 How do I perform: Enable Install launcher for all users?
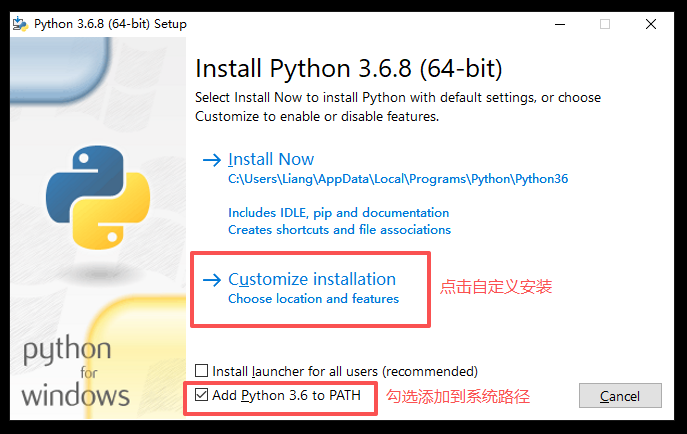[203, 372]
